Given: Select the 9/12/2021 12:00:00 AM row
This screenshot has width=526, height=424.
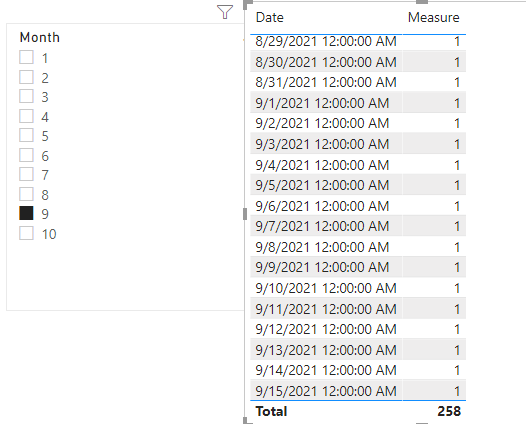Looking at the screenshot, I should coord(358,329).
